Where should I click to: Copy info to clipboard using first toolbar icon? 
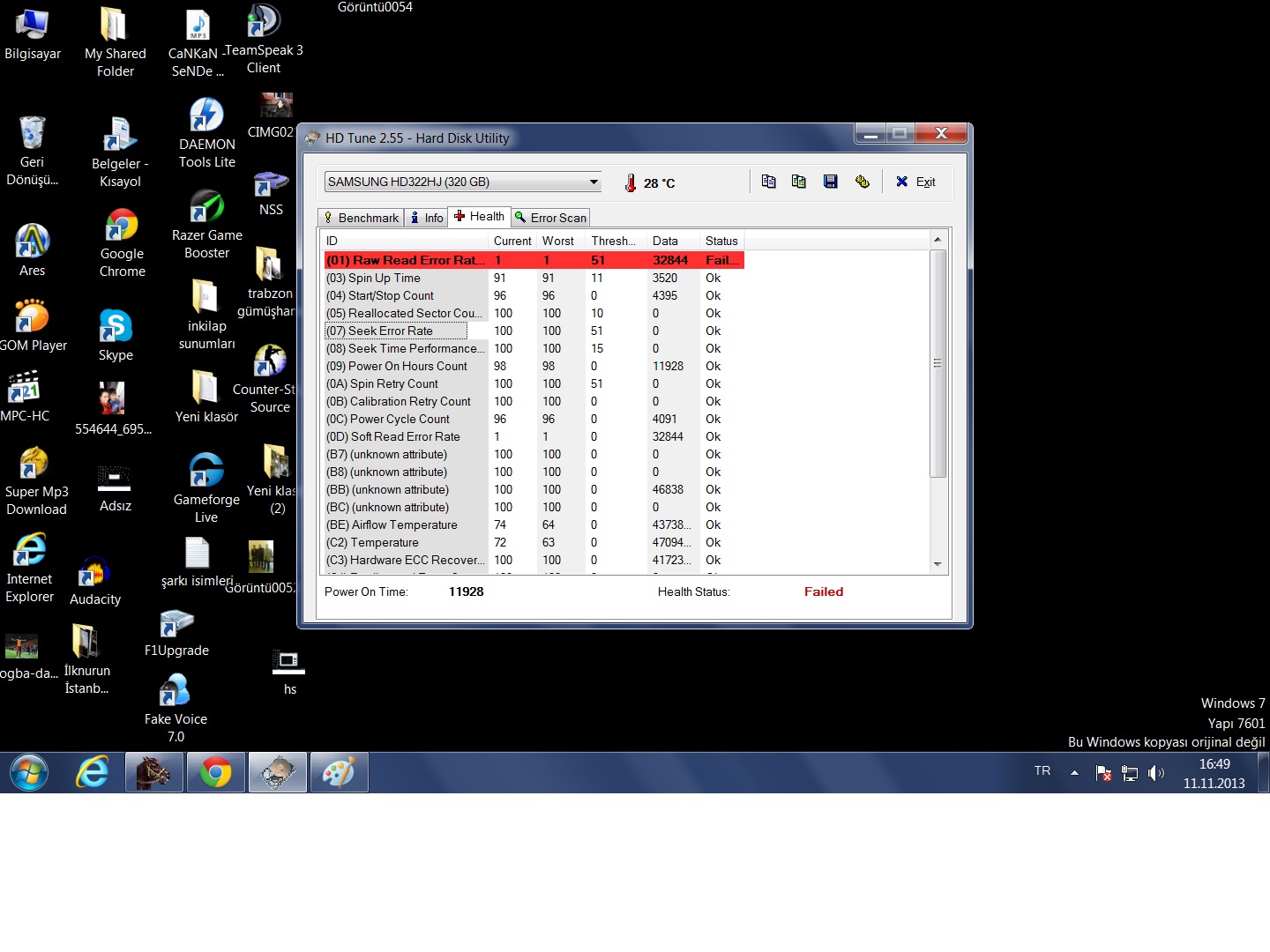pyautogui.click(x=768, y=182)
